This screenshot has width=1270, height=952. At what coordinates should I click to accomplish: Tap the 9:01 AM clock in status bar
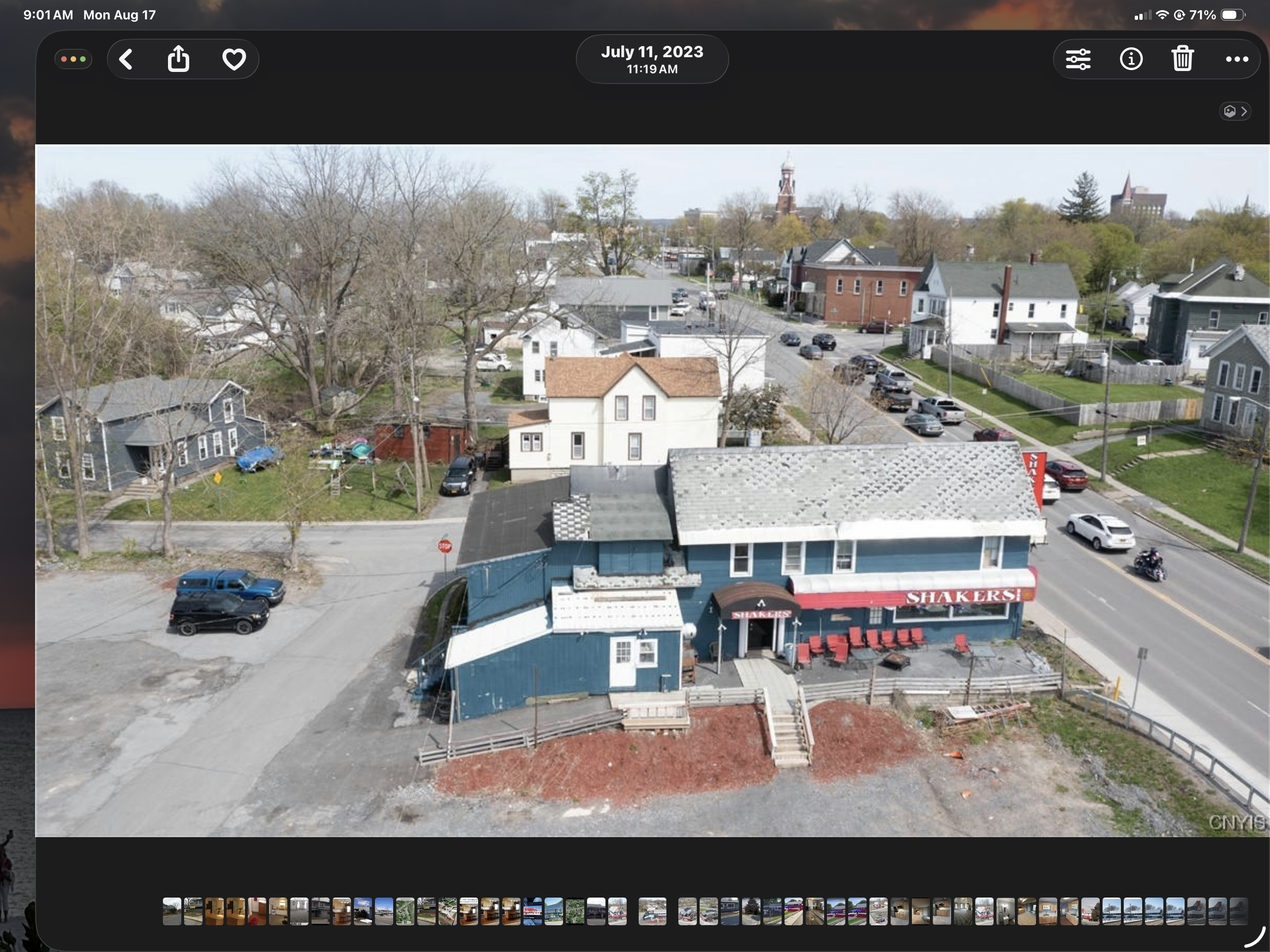[x=48, y=15]
